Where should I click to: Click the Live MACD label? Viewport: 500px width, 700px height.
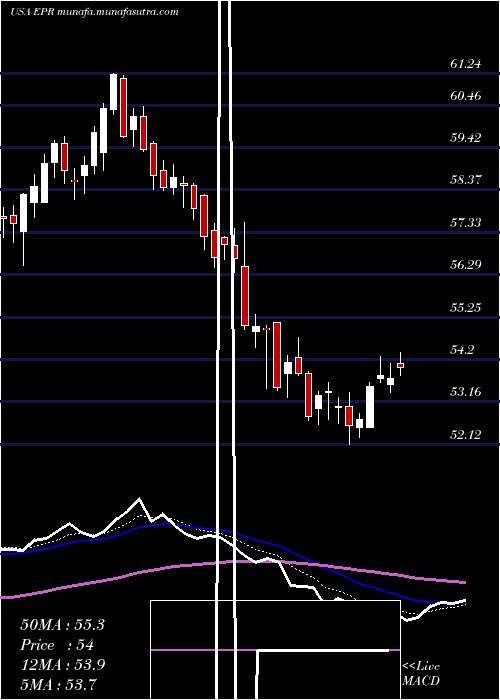click(x=421, y=674)
